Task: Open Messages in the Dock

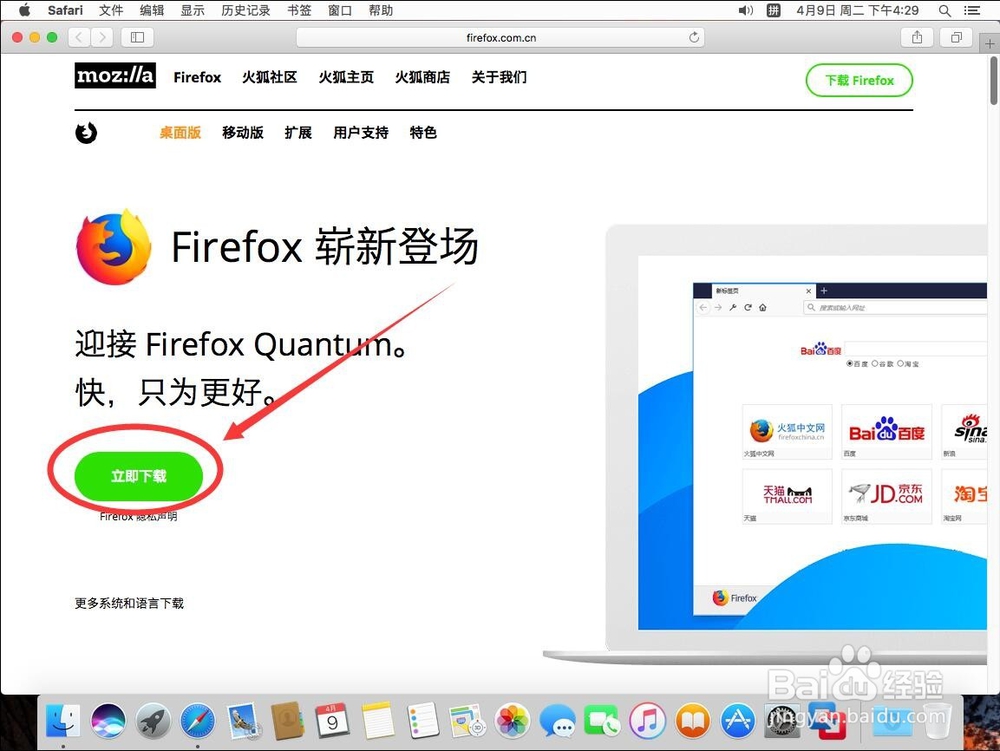Action: pos(557,721)
